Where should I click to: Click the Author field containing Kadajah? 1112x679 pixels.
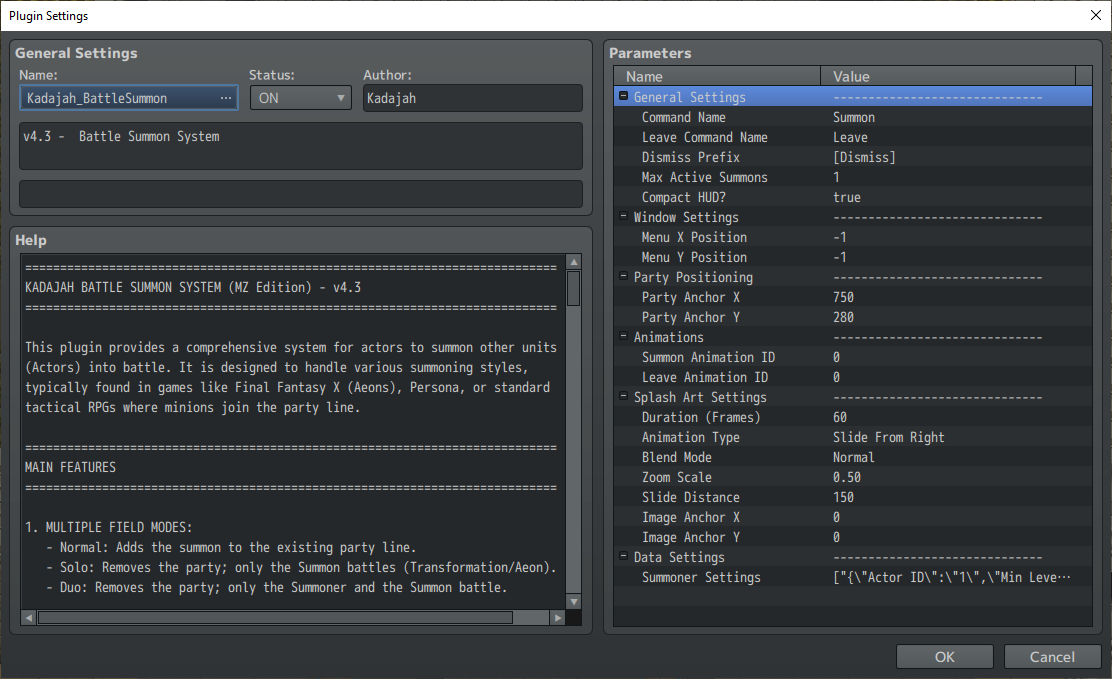coord(472,98)
